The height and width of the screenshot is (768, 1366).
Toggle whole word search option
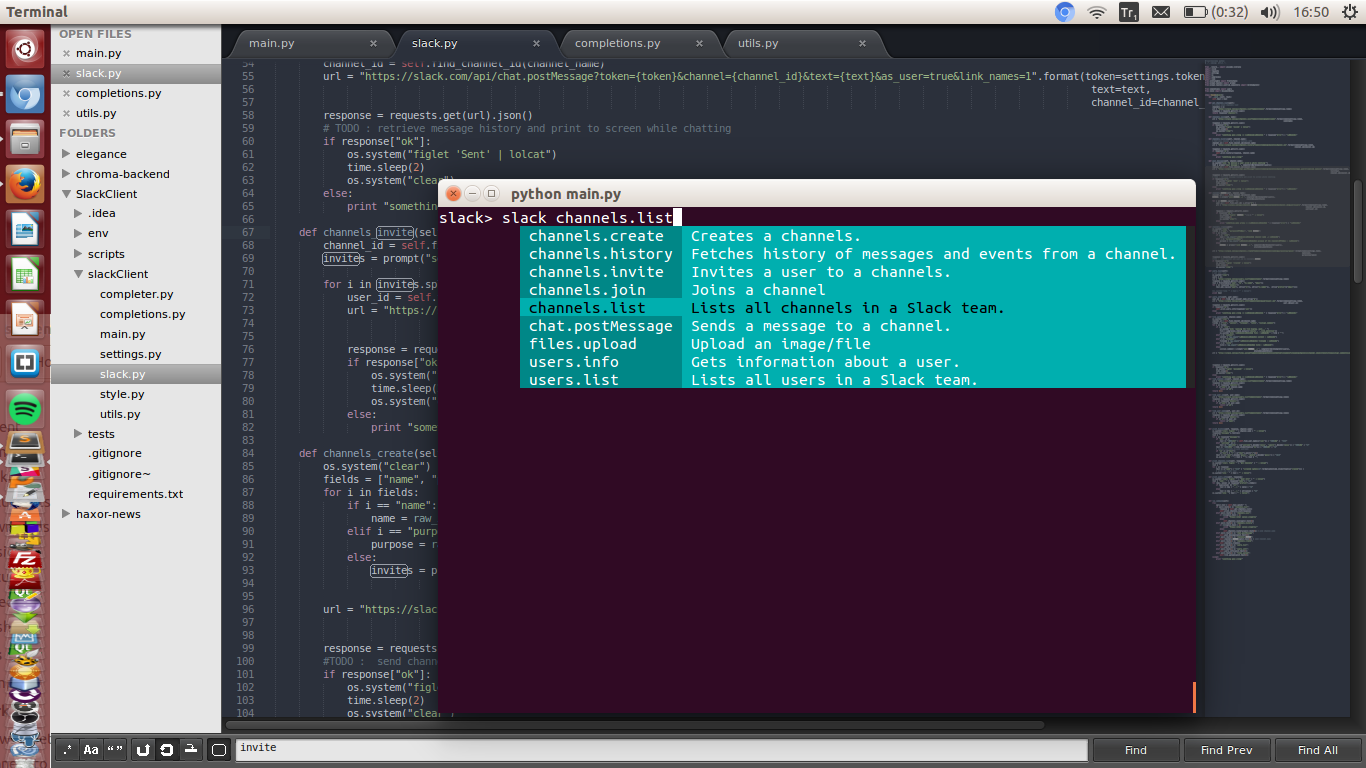click(x=115, y=749)
